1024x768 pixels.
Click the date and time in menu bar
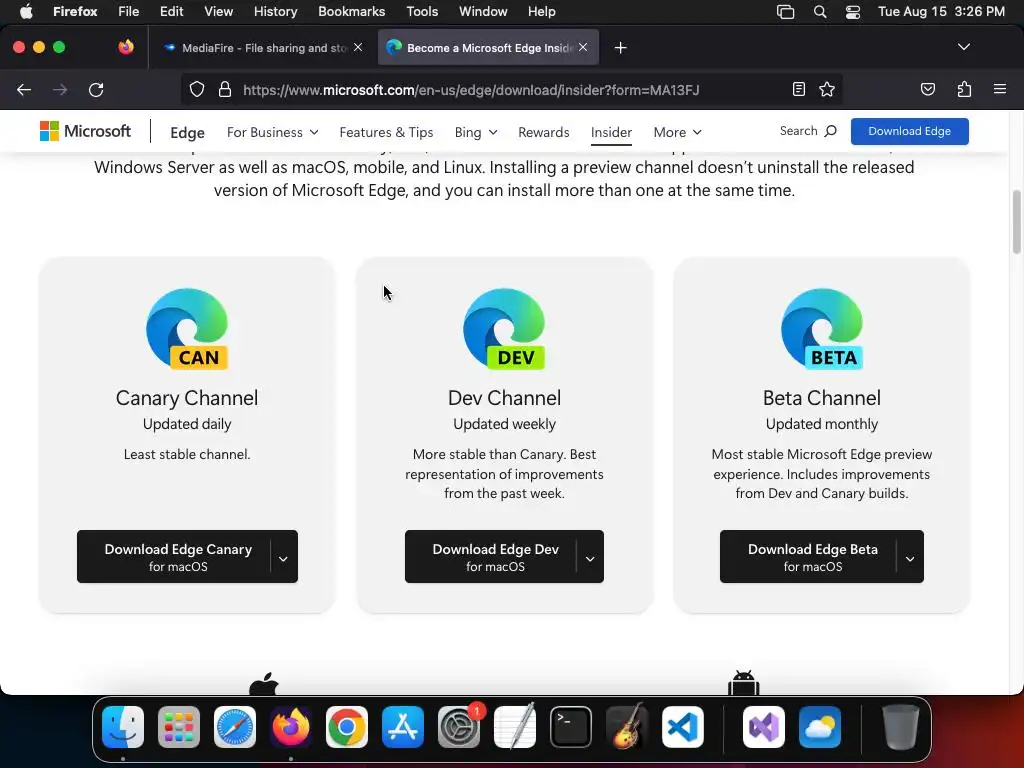click(941, 12)
